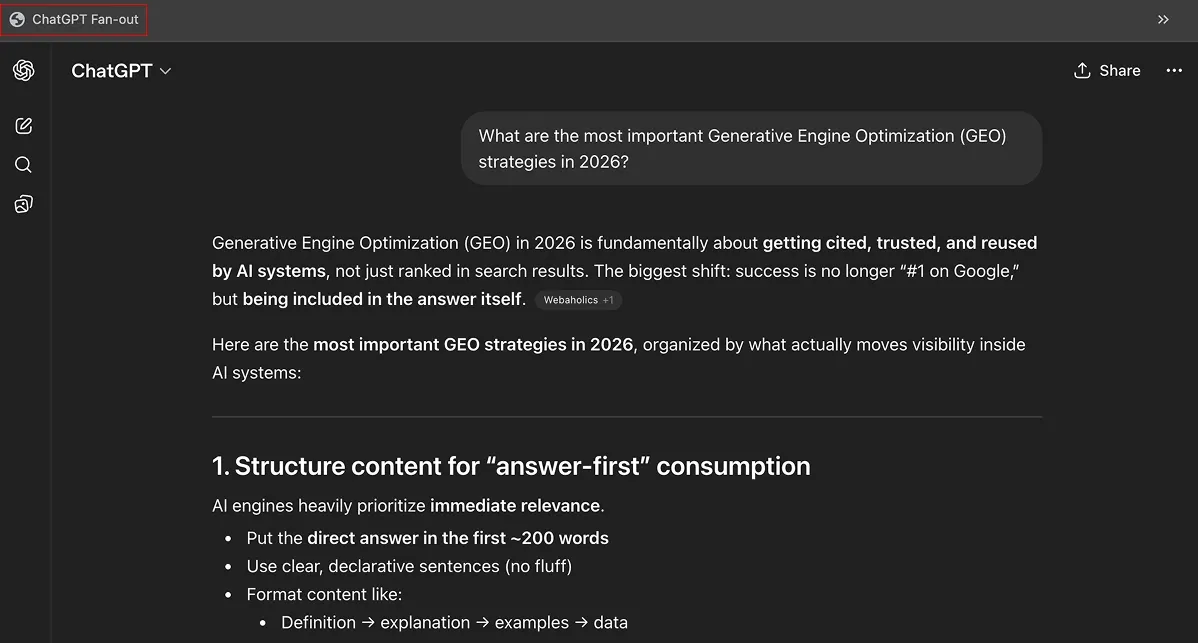The width and height of the screenshot is (1198, 643).
Task: Click the bullet about direct answer in 200 words
Action: [x=427, y=537]
